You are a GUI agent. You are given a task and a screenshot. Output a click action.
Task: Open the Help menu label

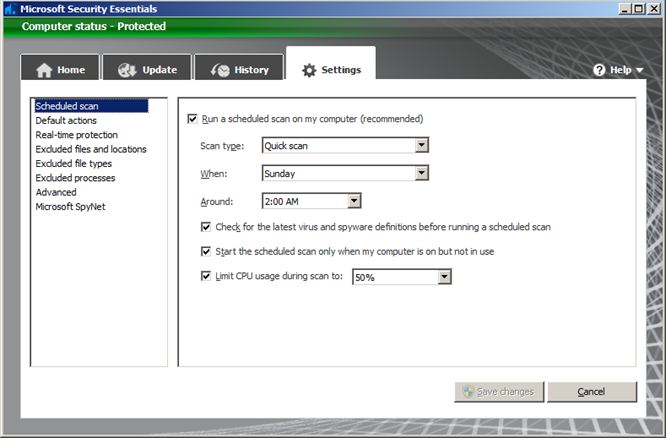click(620, 70)
